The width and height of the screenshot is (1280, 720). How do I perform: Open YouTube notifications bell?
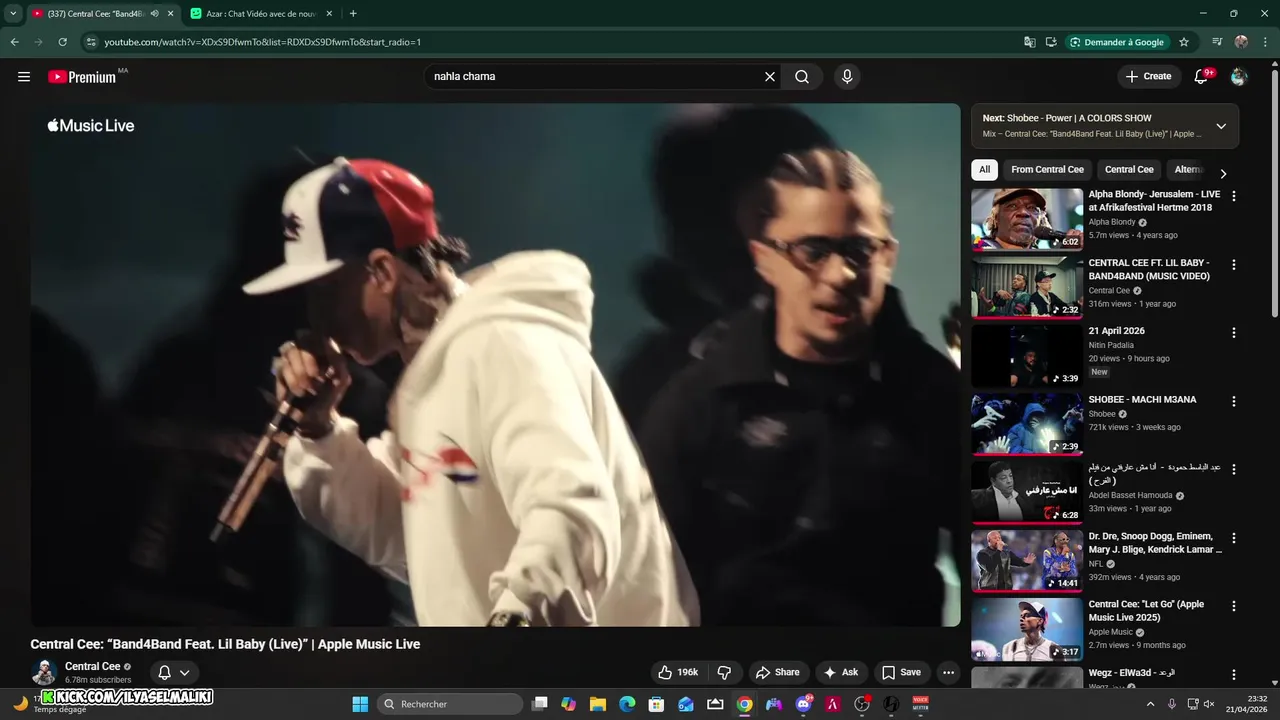(x=1202, y=77)
